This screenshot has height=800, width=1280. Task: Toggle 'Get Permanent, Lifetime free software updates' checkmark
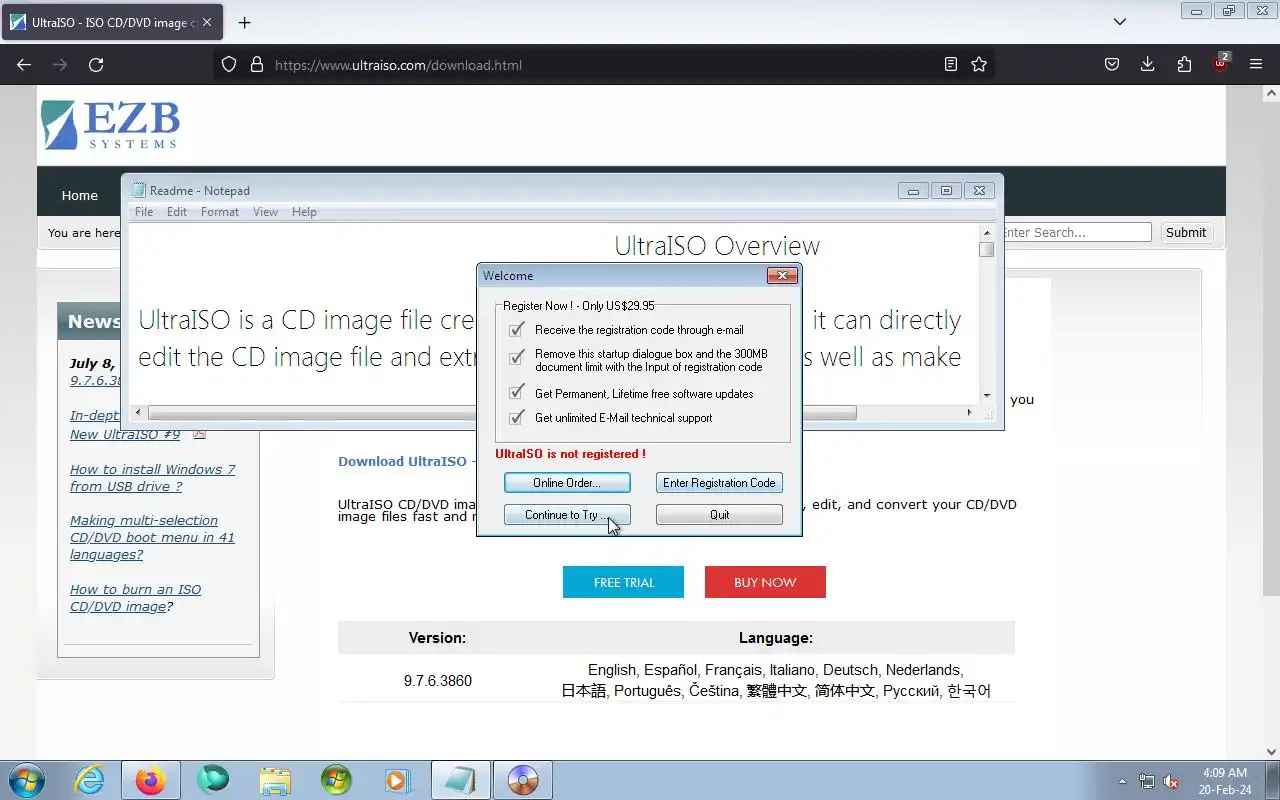(x=517, y=393)
